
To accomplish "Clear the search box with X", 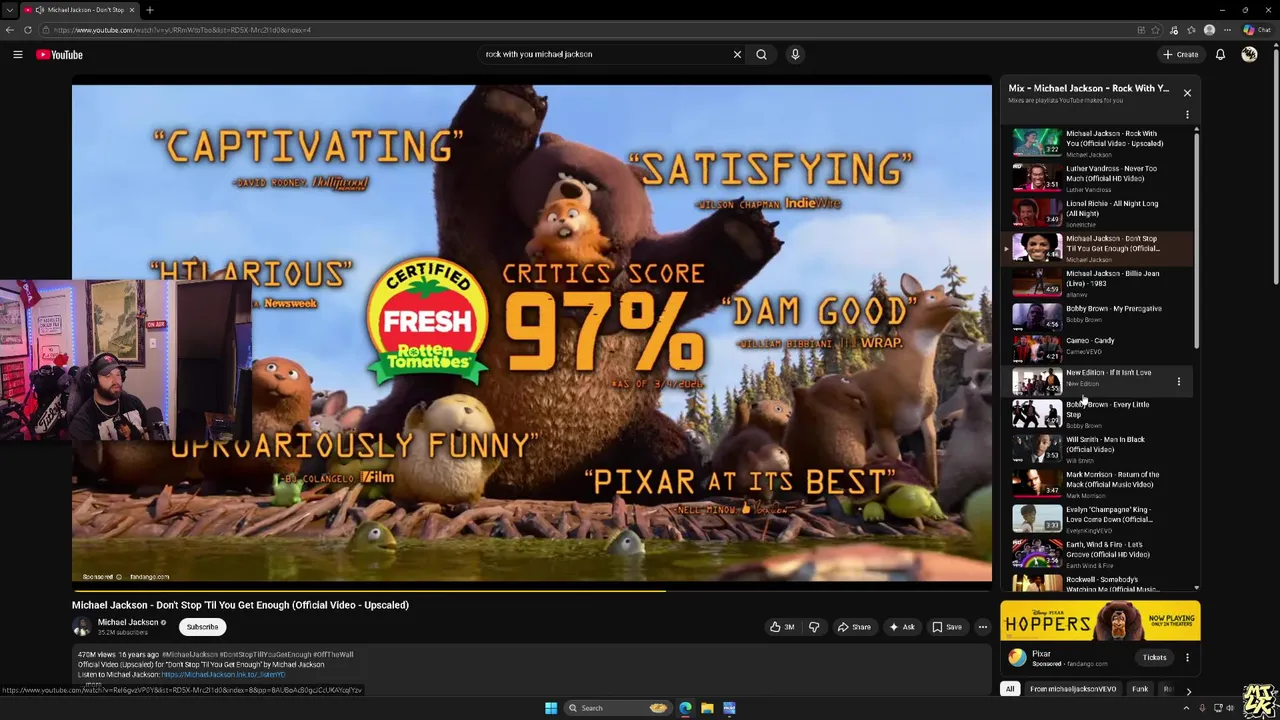I will [737, 54].
